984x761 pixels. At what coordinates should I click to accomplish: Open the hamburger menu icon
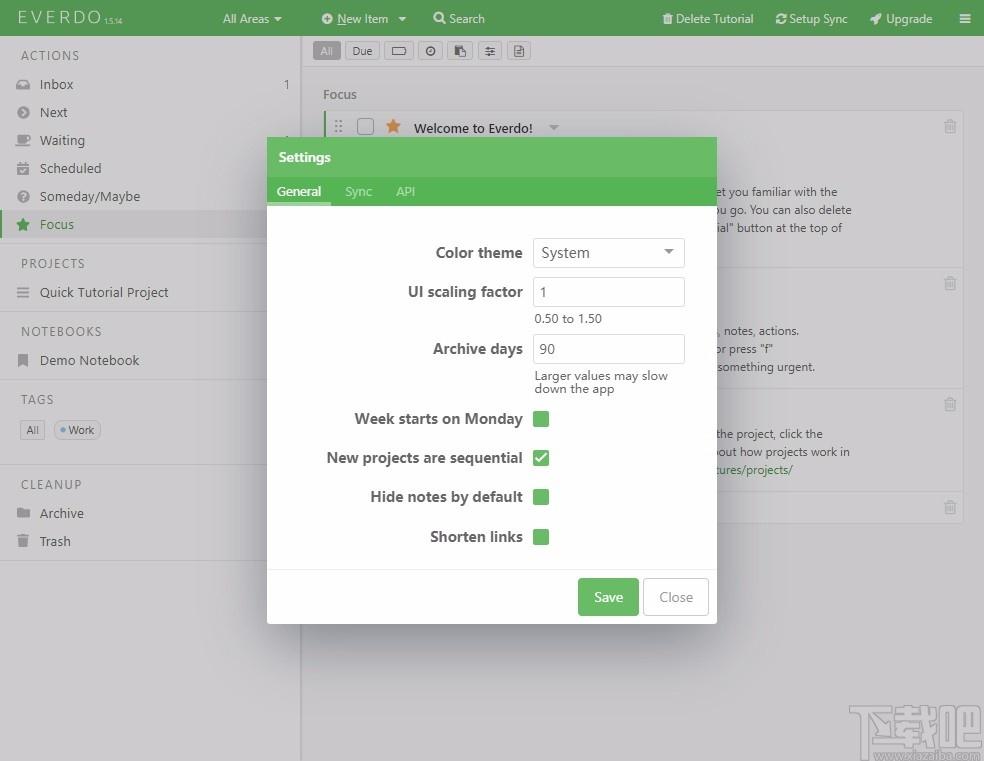(965, 19)
